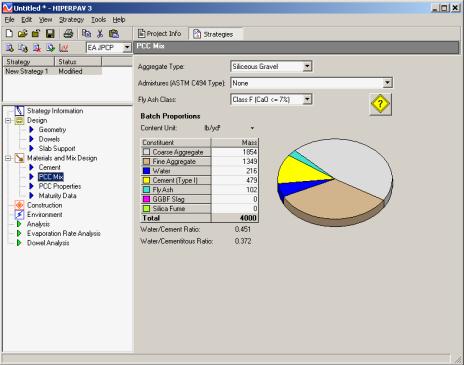Screen dimensions: 464x365
Task: Open the Environment tree item
Action: 45,214
